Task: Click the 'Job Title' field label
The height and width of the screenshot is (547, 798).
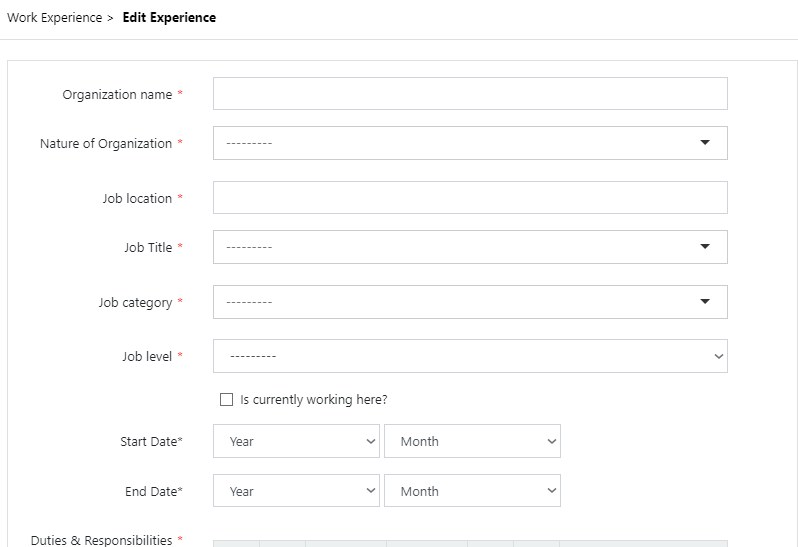Action: [x=148, y=248]
